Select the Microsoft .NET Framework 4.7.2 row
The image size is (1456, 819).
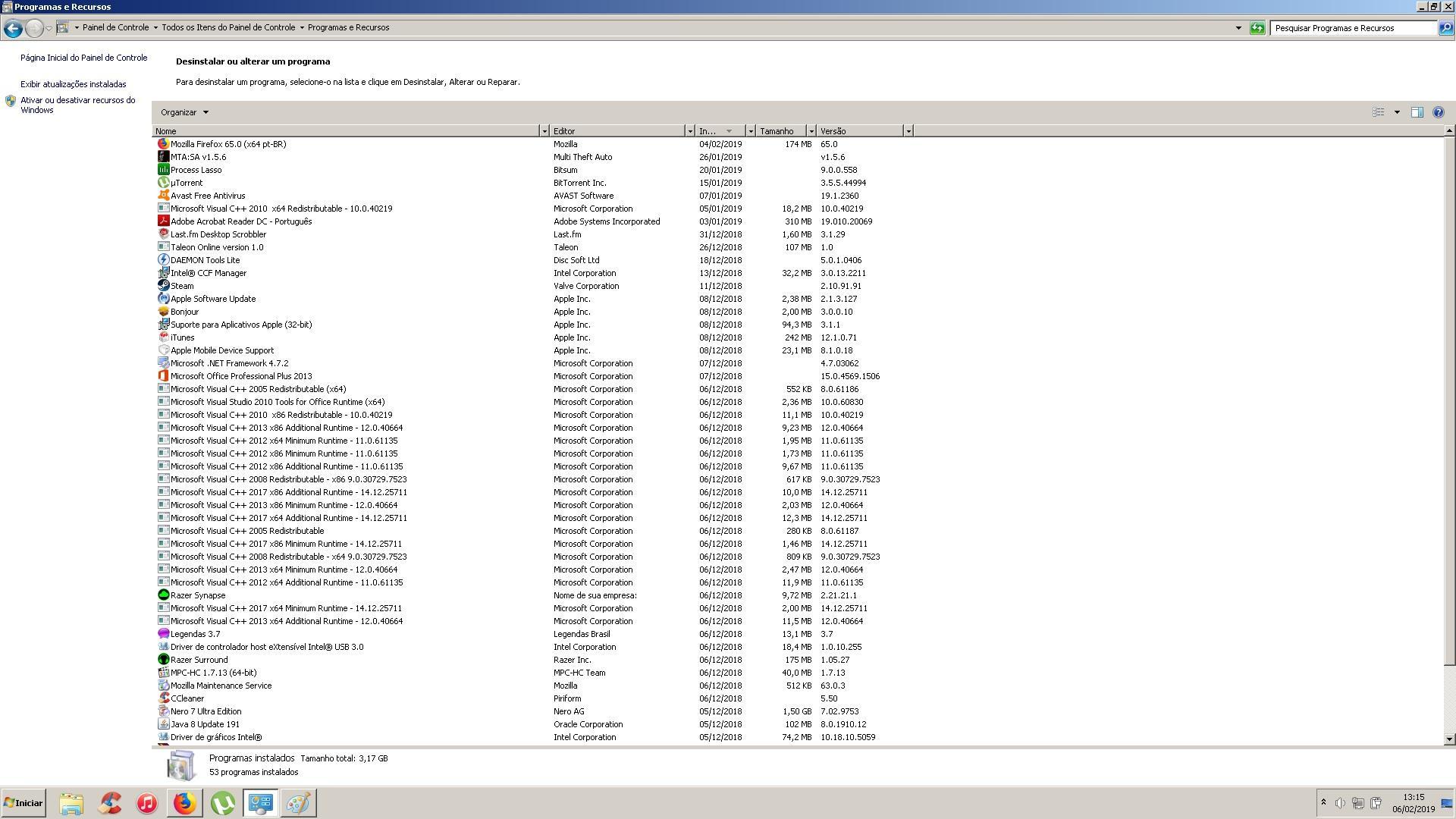pos(533,363)
